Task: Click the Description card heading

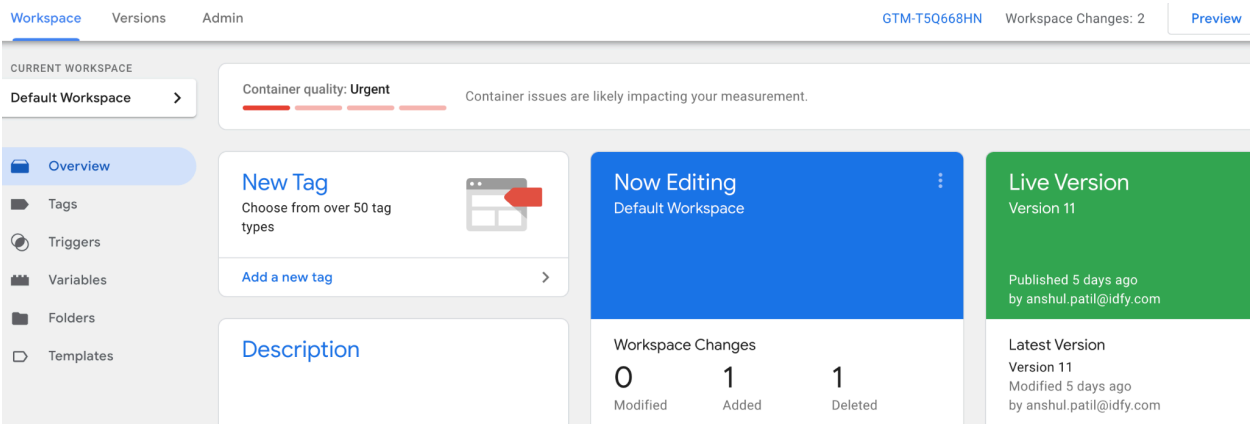Action: (301, 350)
